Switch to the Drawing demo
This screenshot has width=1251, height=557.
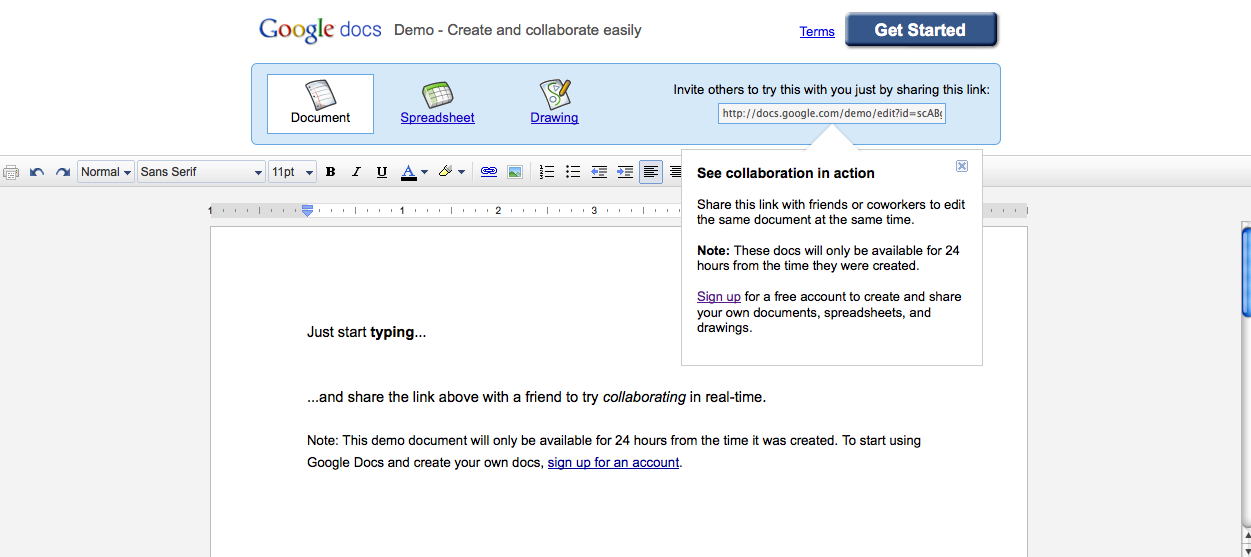click(554, 118)
